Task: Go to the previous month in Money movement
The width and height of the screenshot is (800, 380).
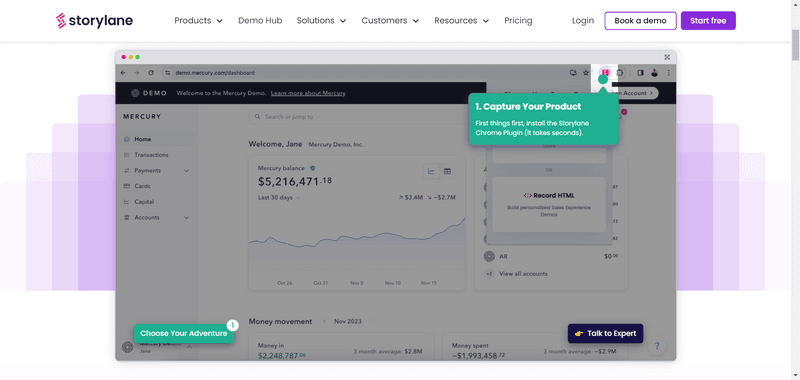Action: (x=324, y=321)
